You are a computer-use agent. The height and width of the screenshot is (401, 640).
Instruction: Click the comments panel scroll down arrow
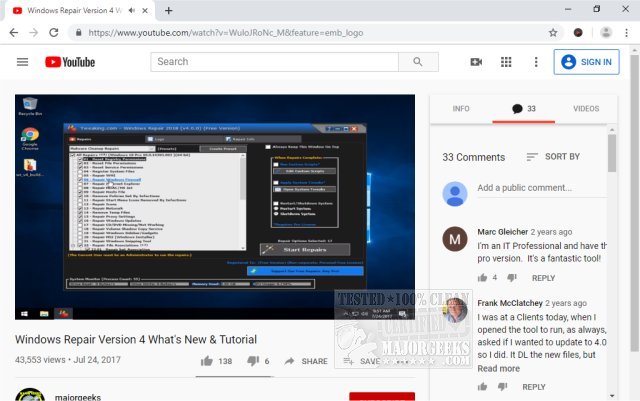point(612,396)
